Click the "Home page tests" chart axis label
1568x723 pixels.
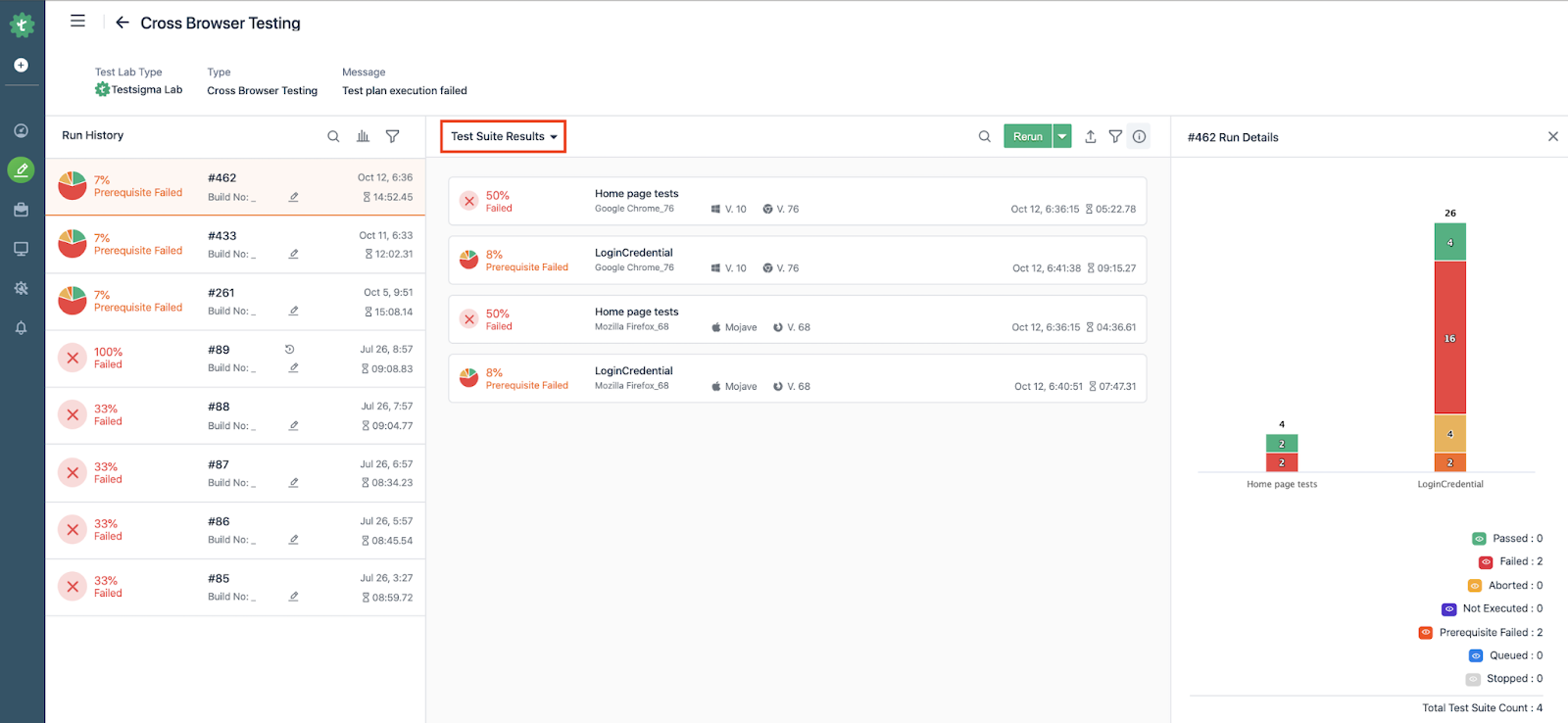pos(1282,484)
